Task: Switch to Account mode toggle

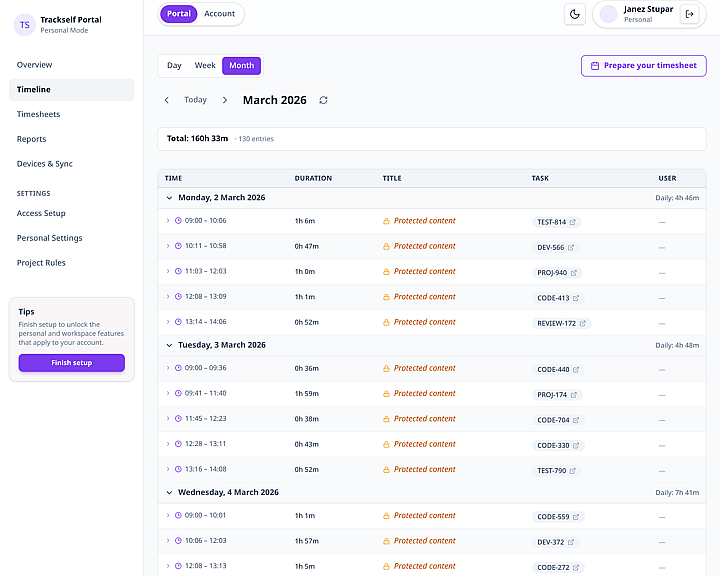Action: pos(219,14)
